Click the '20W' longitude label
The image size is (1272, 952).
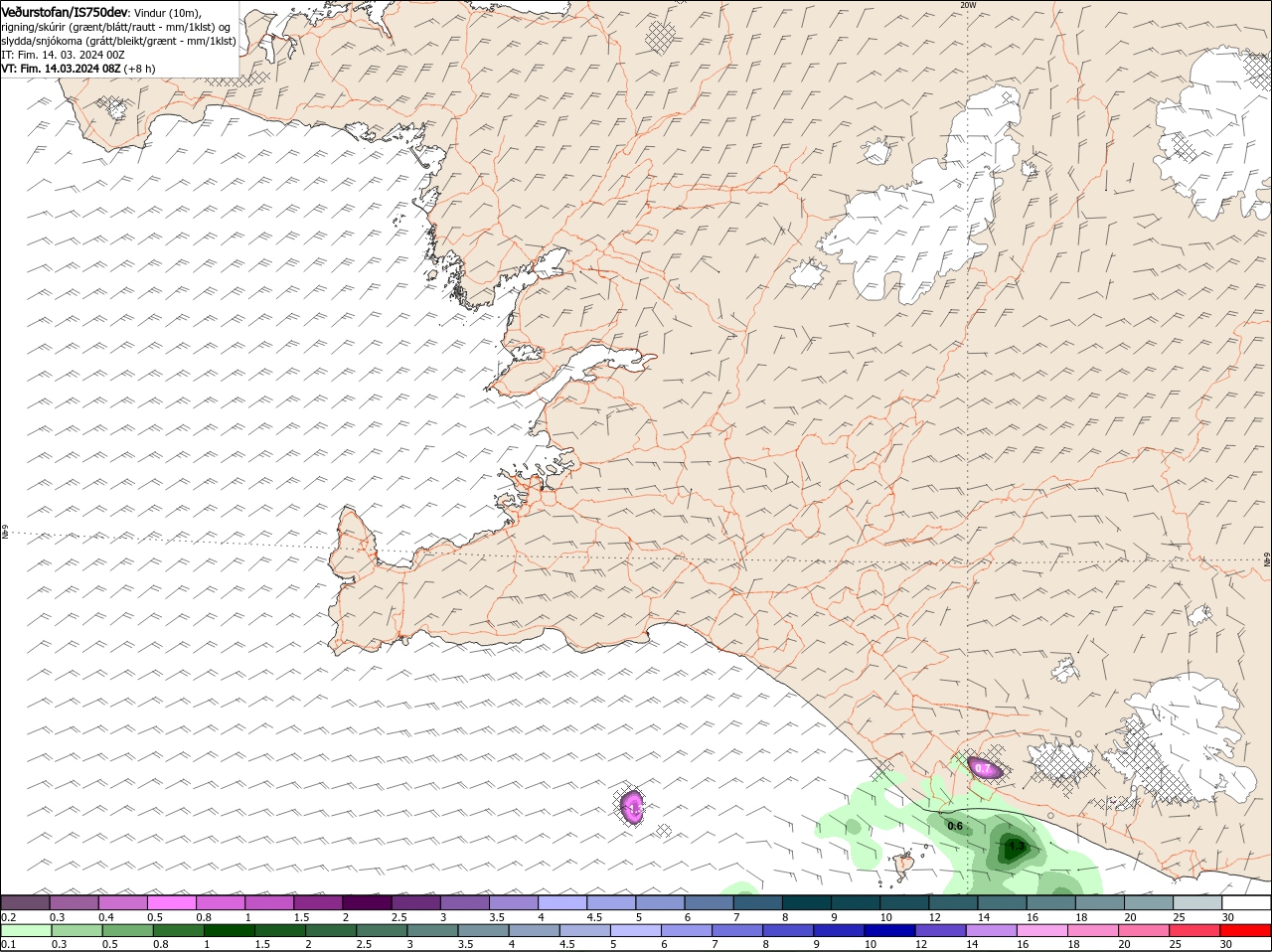pos(968,5)
